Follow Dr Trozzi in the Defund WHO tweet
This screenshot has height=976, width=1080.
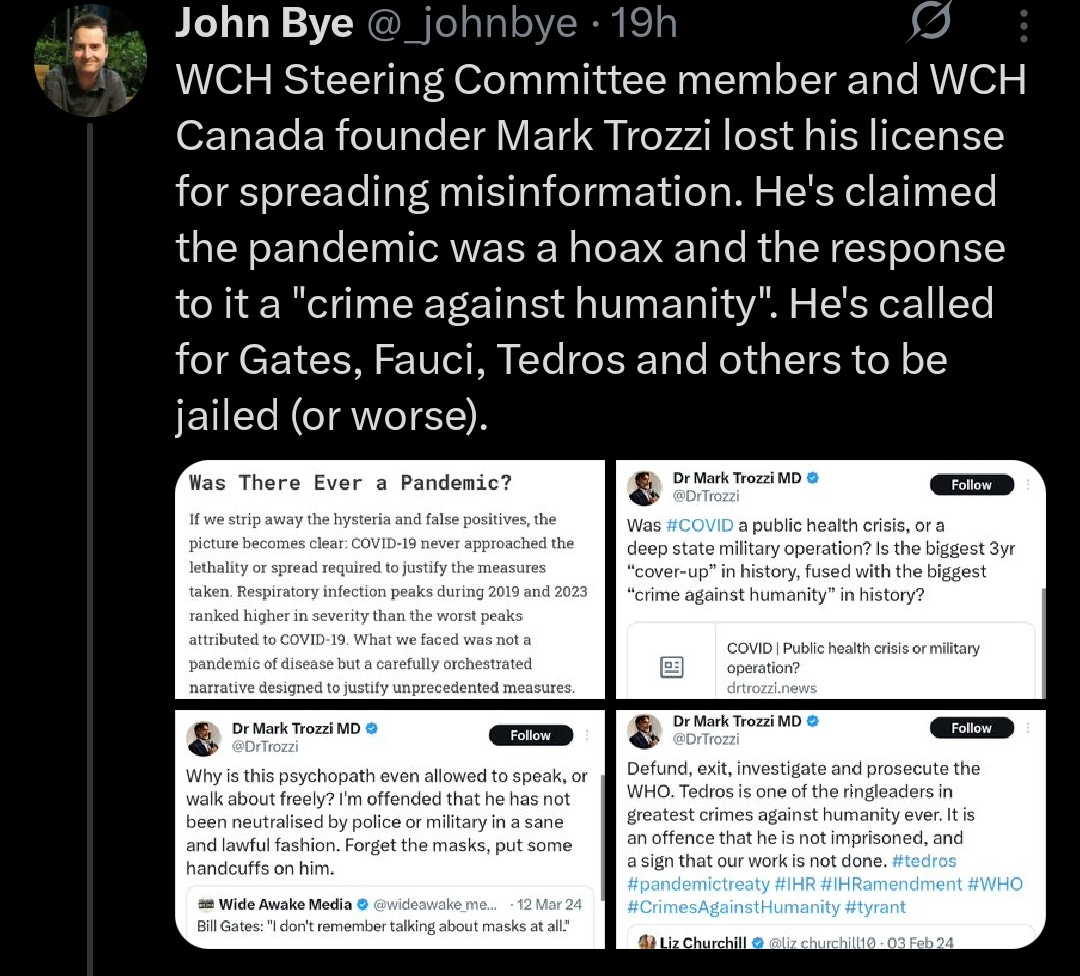972,728
